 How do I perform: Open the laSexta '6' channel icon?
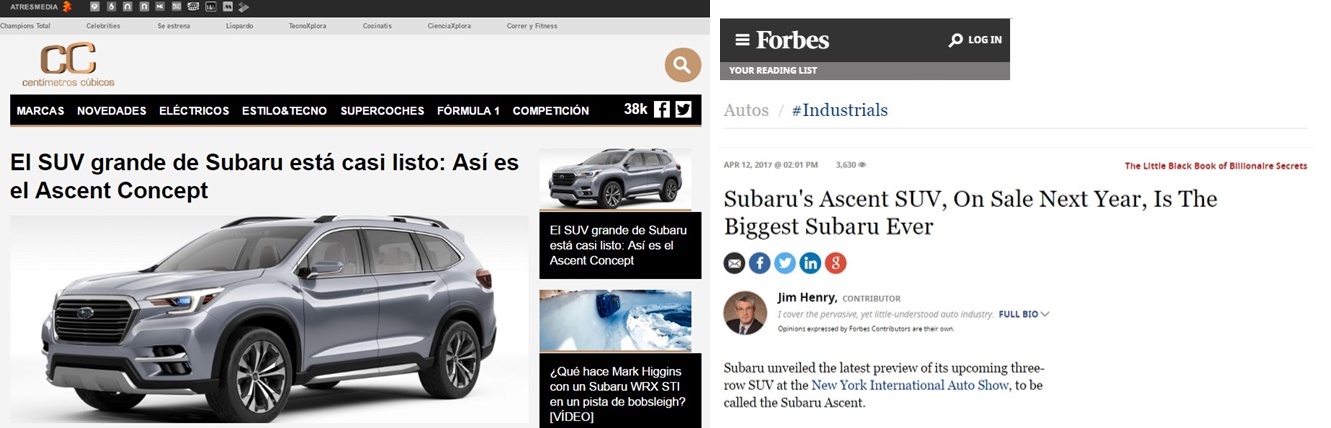pyautogui.click(x=111, y=6)
